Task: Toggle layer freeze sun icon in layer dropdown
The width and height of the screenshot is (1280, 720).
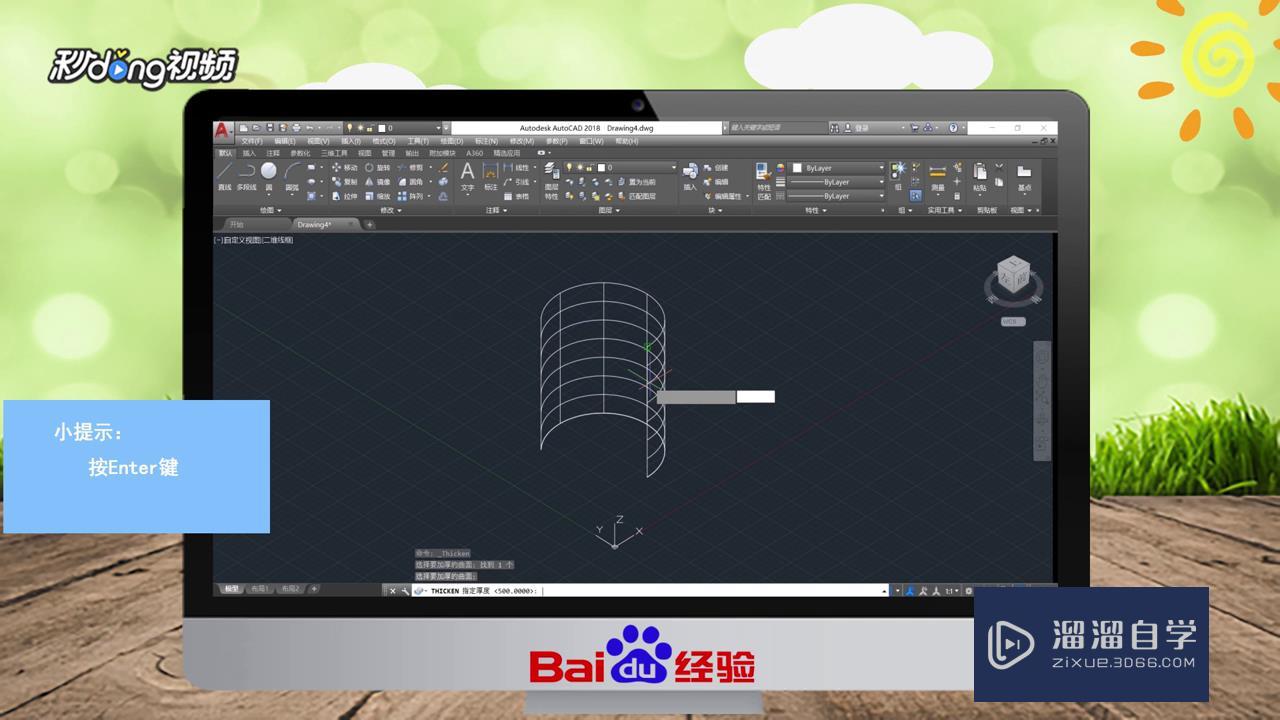Action: click(x=580, y=168)
